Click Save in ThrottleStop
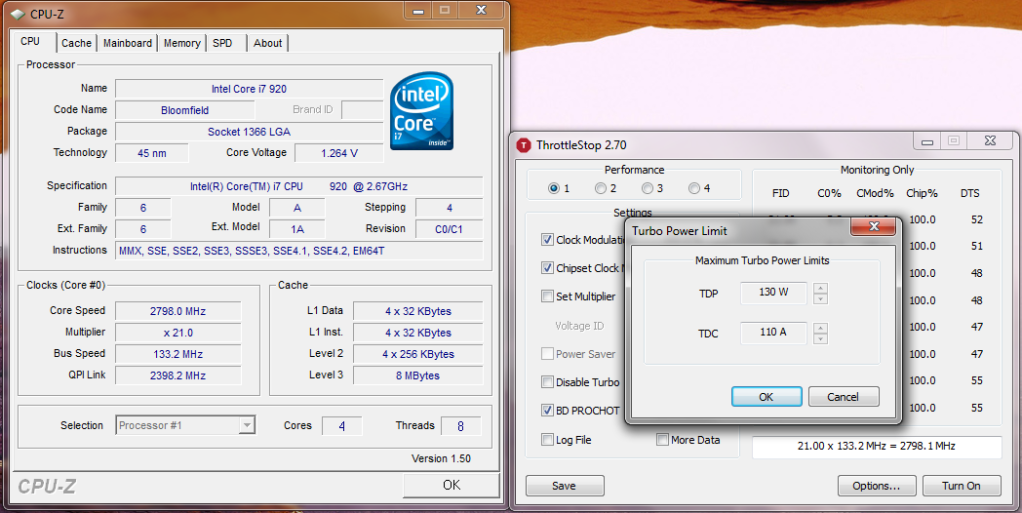Viewport: 1022px width, 513px height. coord(564,486)
